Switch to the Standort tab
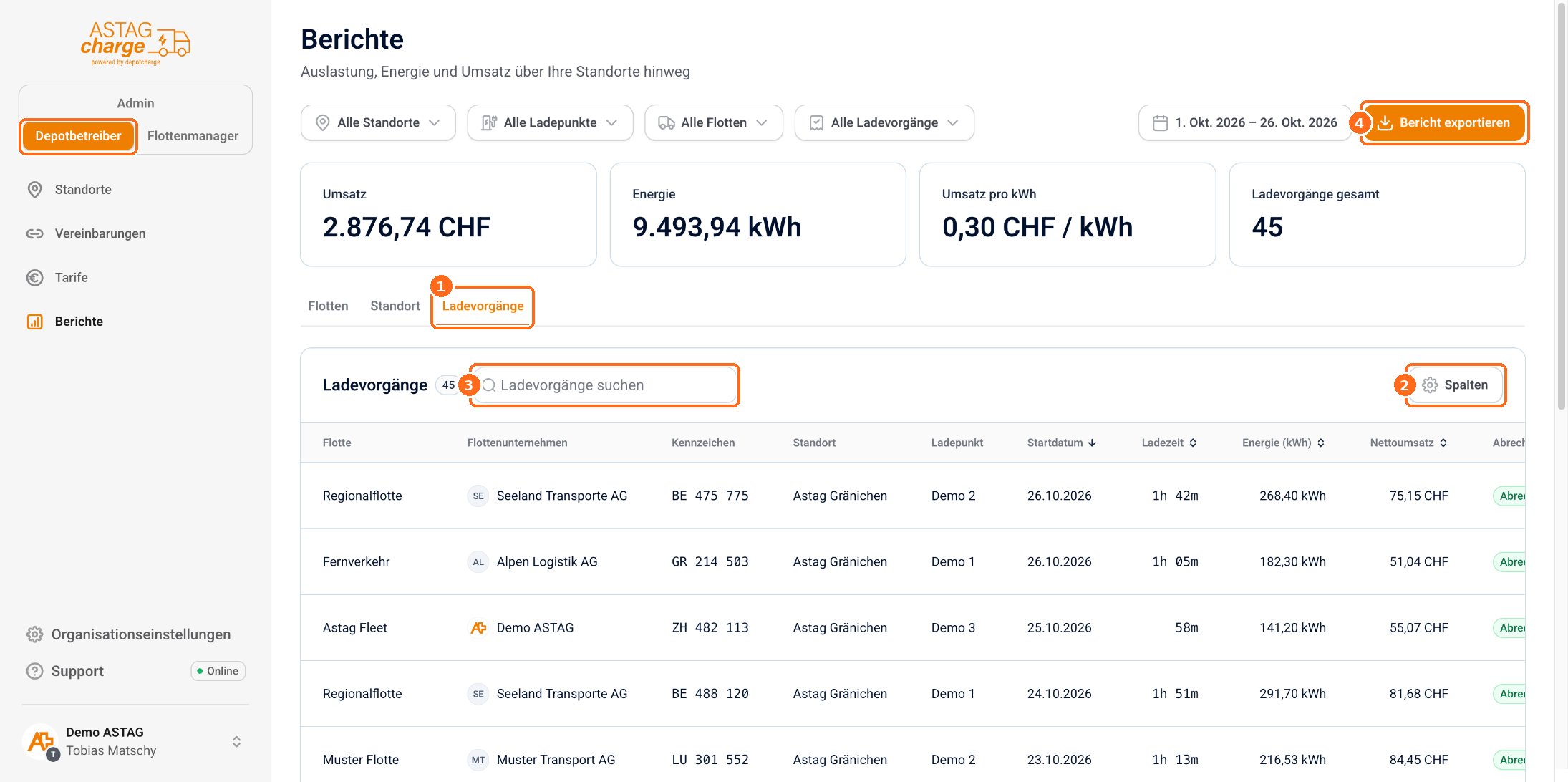This screenshot has height=782, width=1568. click(395, 306)
